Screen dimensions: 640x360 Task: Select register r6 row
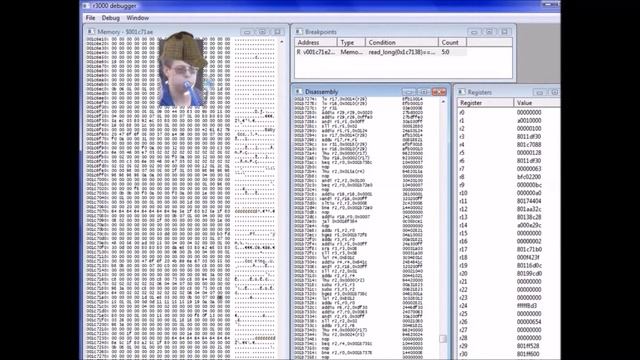tap(508, 161)
